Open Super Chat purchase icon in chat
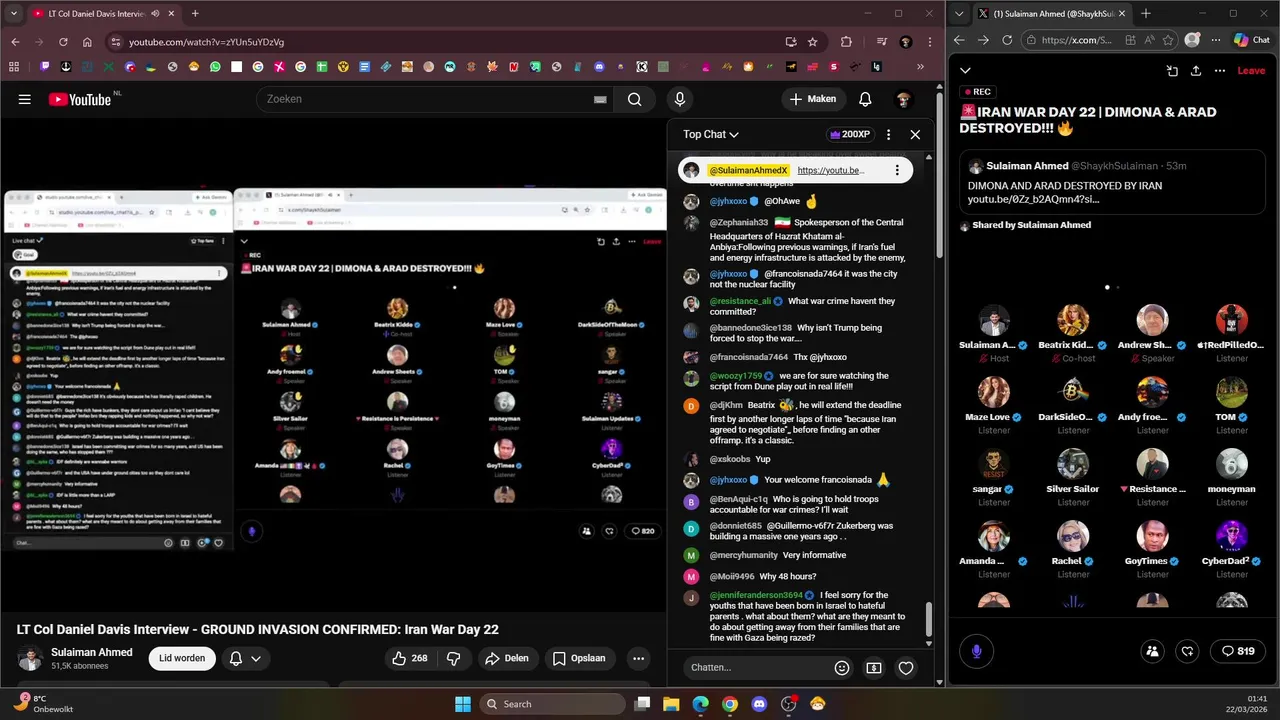1280x720 pixels. 874,667
